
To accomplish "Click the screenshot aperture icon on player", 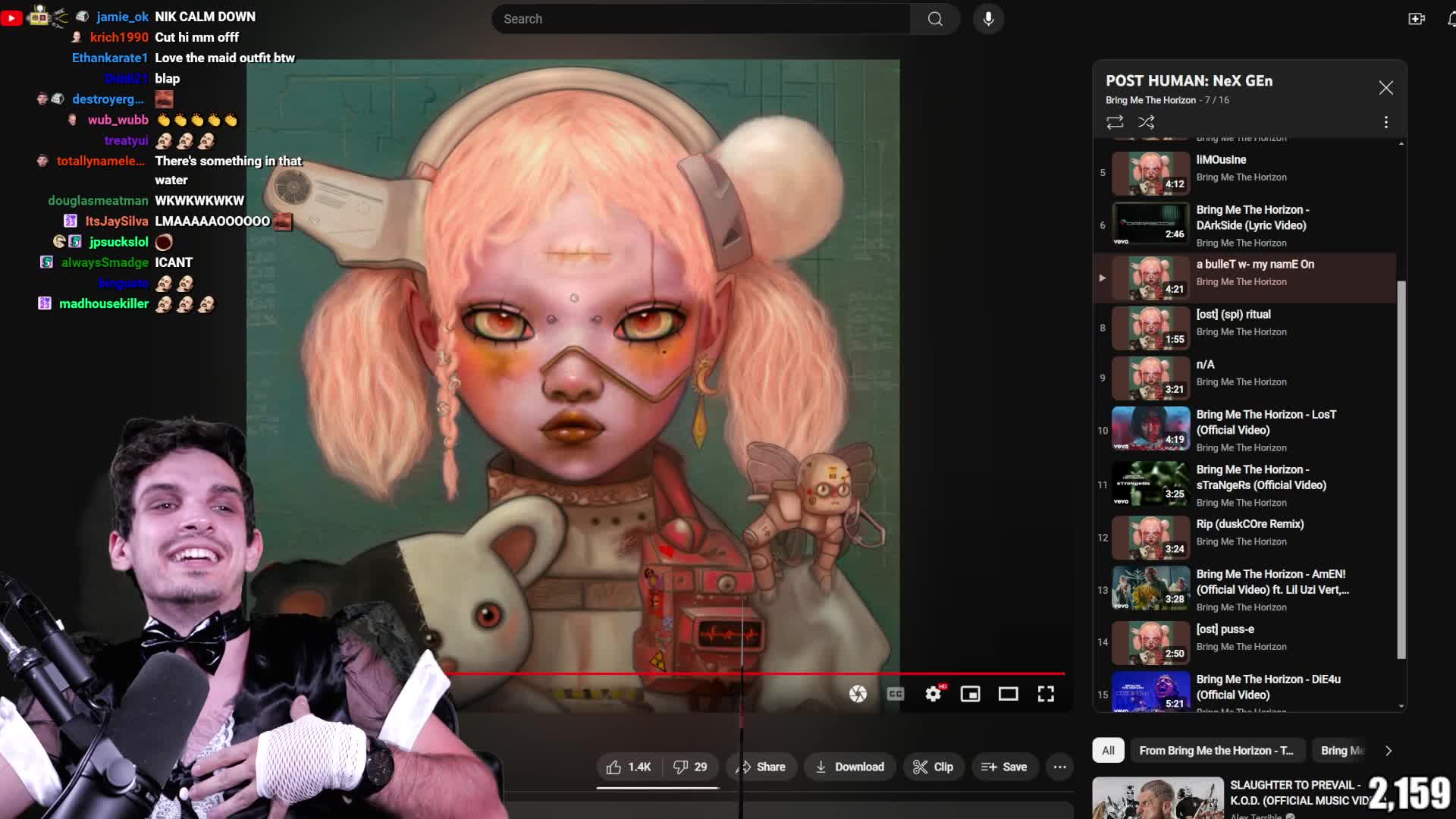I will point(858,694).
